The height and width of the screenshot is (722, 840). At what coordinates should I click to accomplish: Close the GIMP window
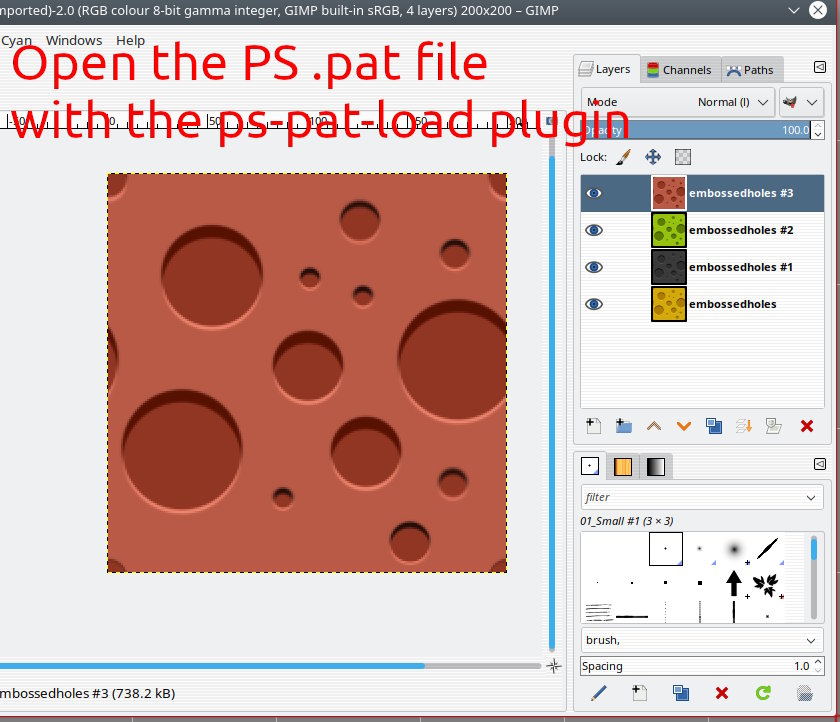click(x=818, y=10)
